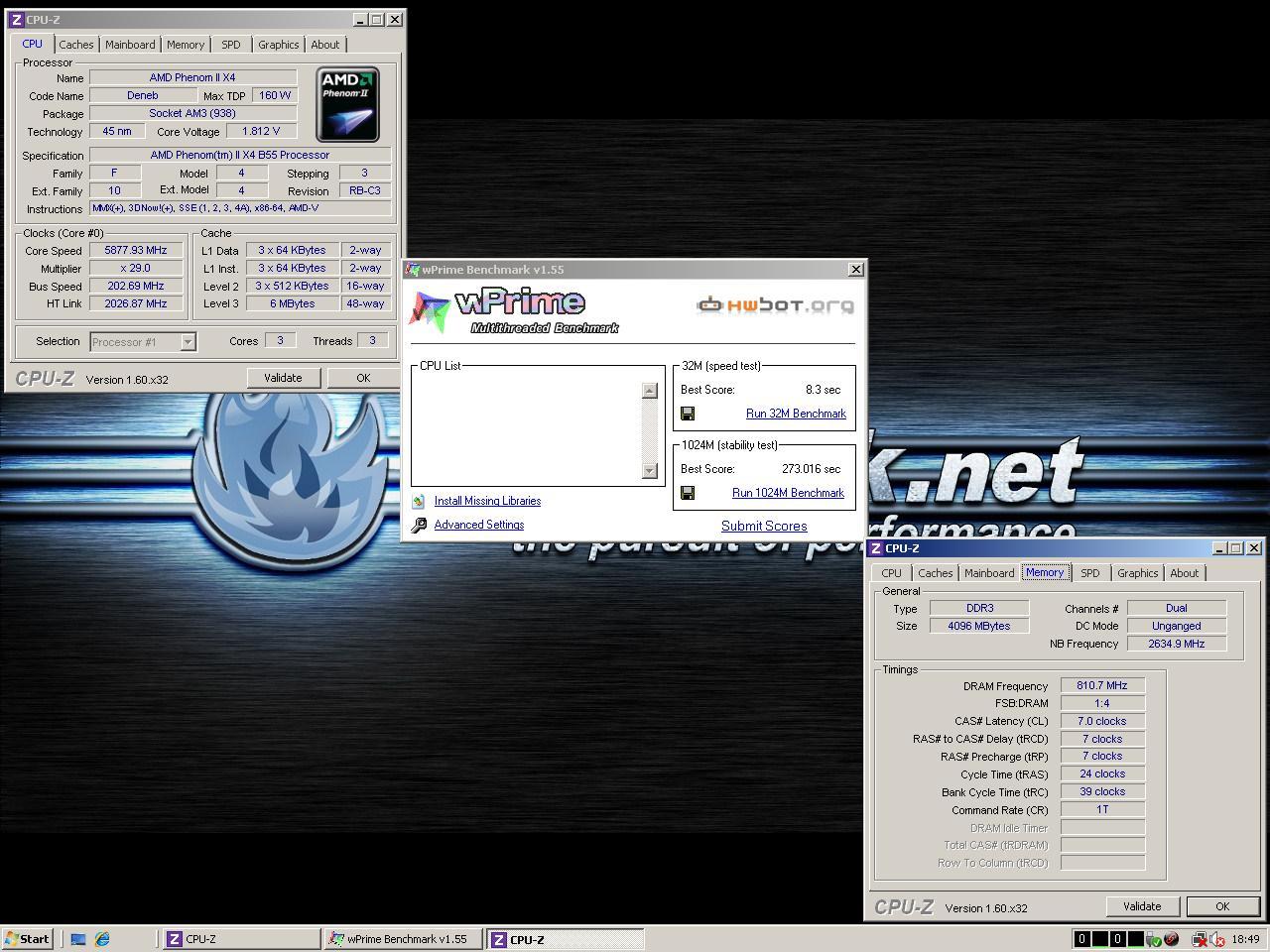Click the disconnected network tray icon
Image resolution: width=1270 pixels, height=952 pixels.
(x=1199, y=939)
